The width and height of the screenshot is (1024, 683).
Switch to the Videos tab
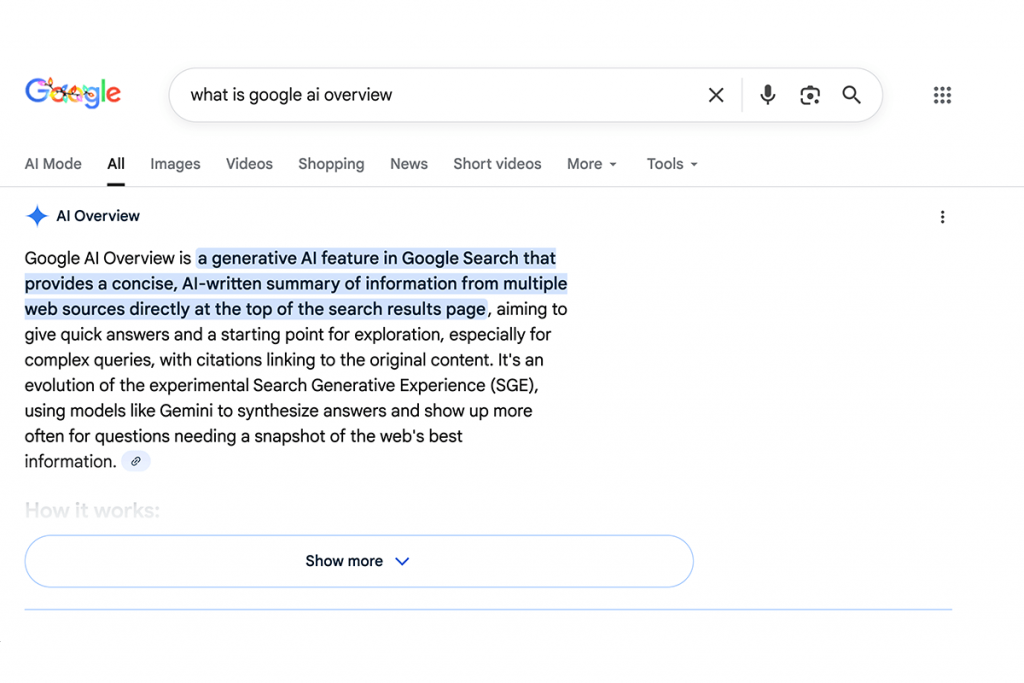pyautogui.click(x=248, y=164)
